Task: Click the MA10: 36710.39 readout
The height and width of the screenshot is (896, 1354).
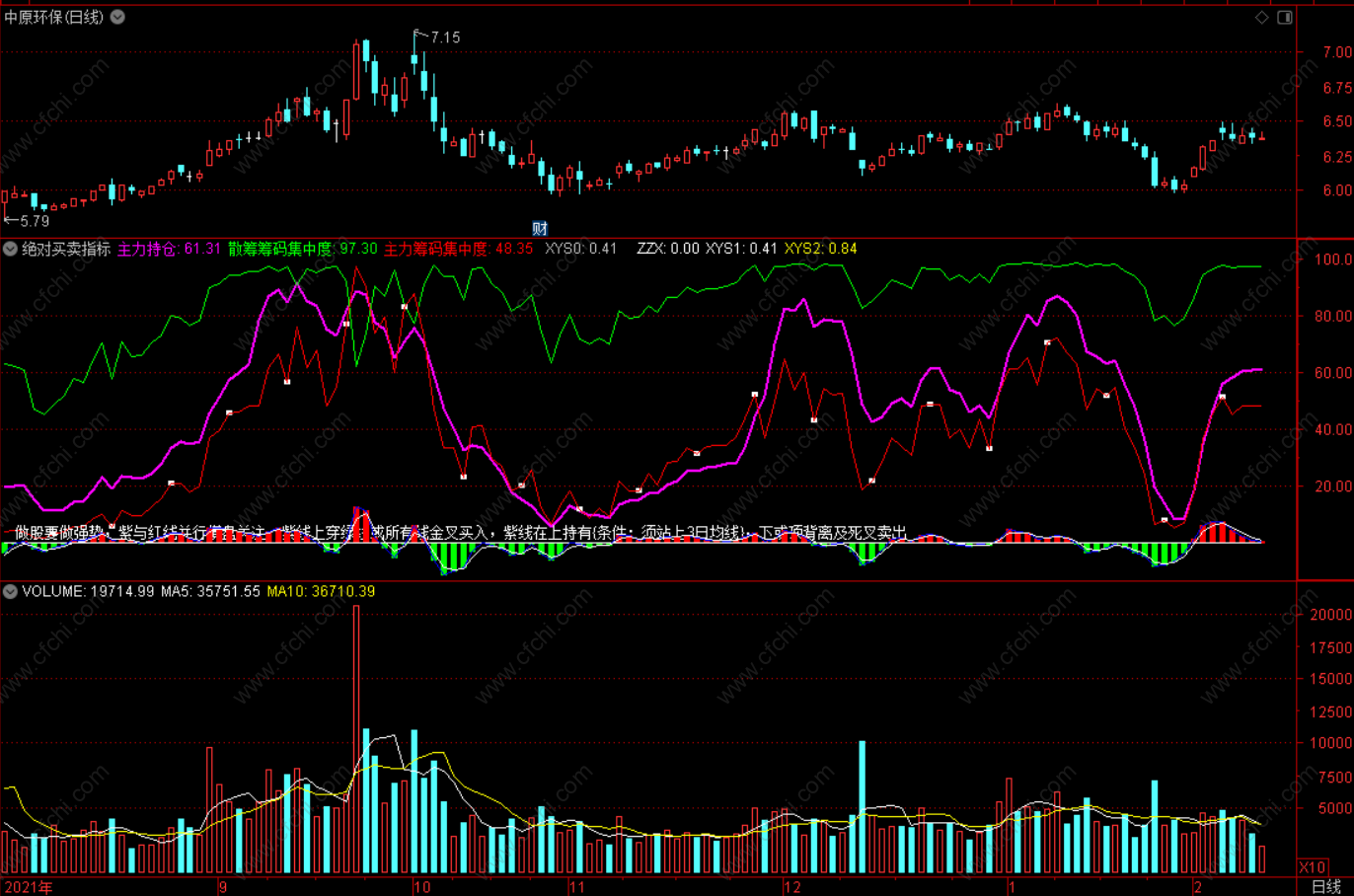Action: (x=321, y=591)
